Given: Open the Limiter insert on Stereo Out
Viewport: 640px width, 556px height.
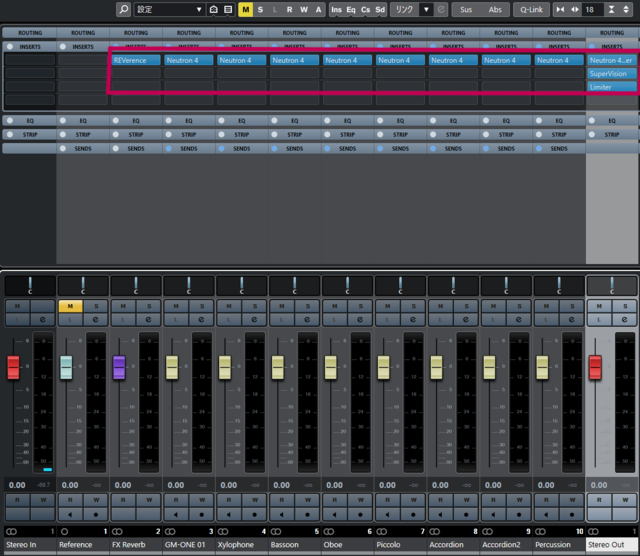Looking at the screenshot, I should (x=612, y=87).
